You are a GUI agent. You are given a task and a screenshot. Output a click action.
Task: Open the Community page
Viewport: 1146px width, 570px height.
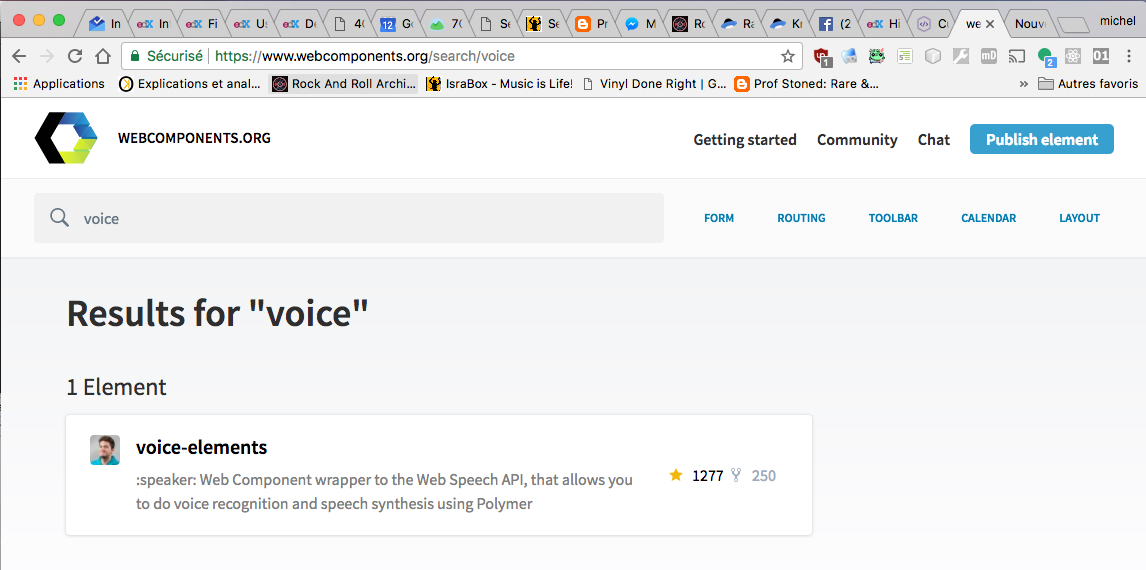point(857,140)
